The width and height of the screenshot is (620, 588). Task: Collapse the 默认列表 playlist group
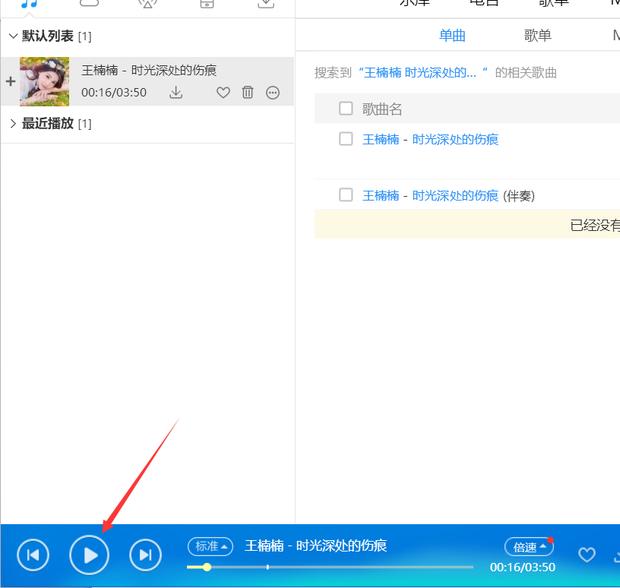pos(13,36)
